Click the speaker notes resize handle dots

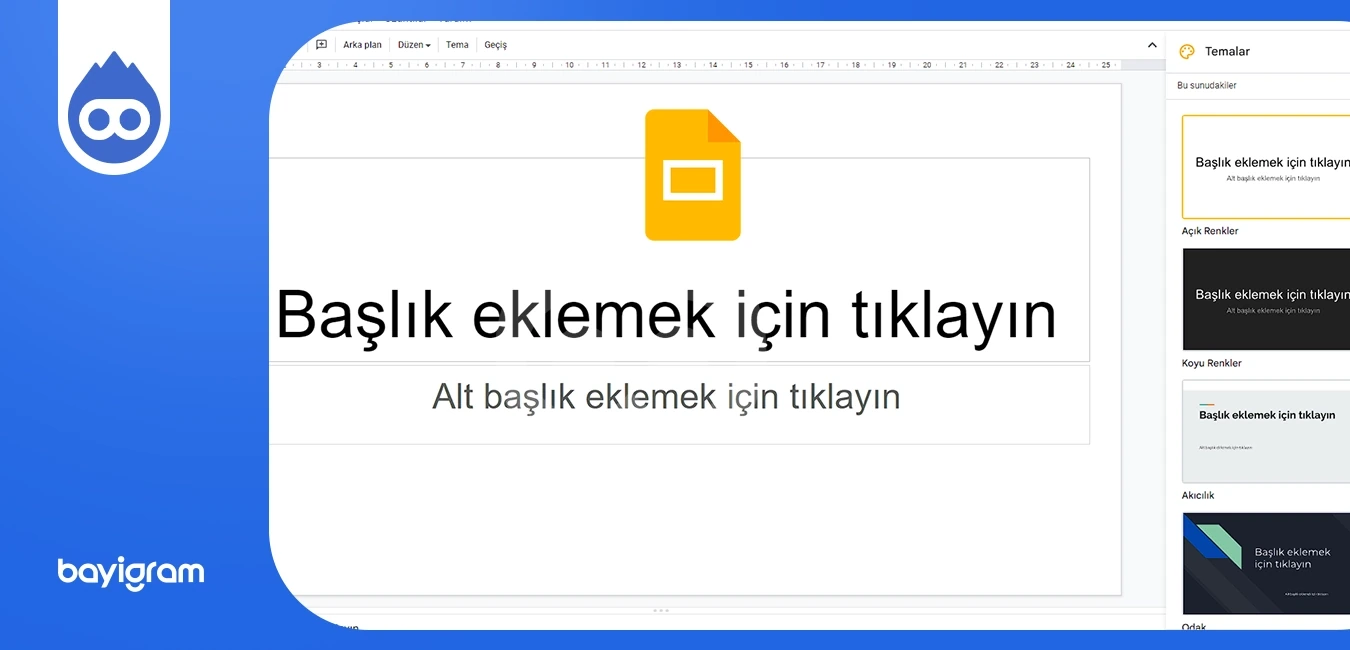661,609
